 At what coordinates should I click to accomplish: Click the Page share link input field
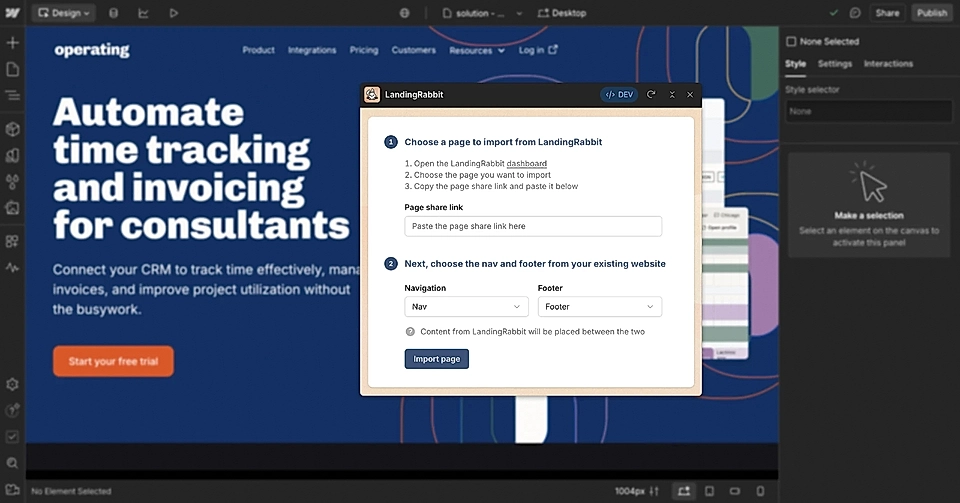533,226
